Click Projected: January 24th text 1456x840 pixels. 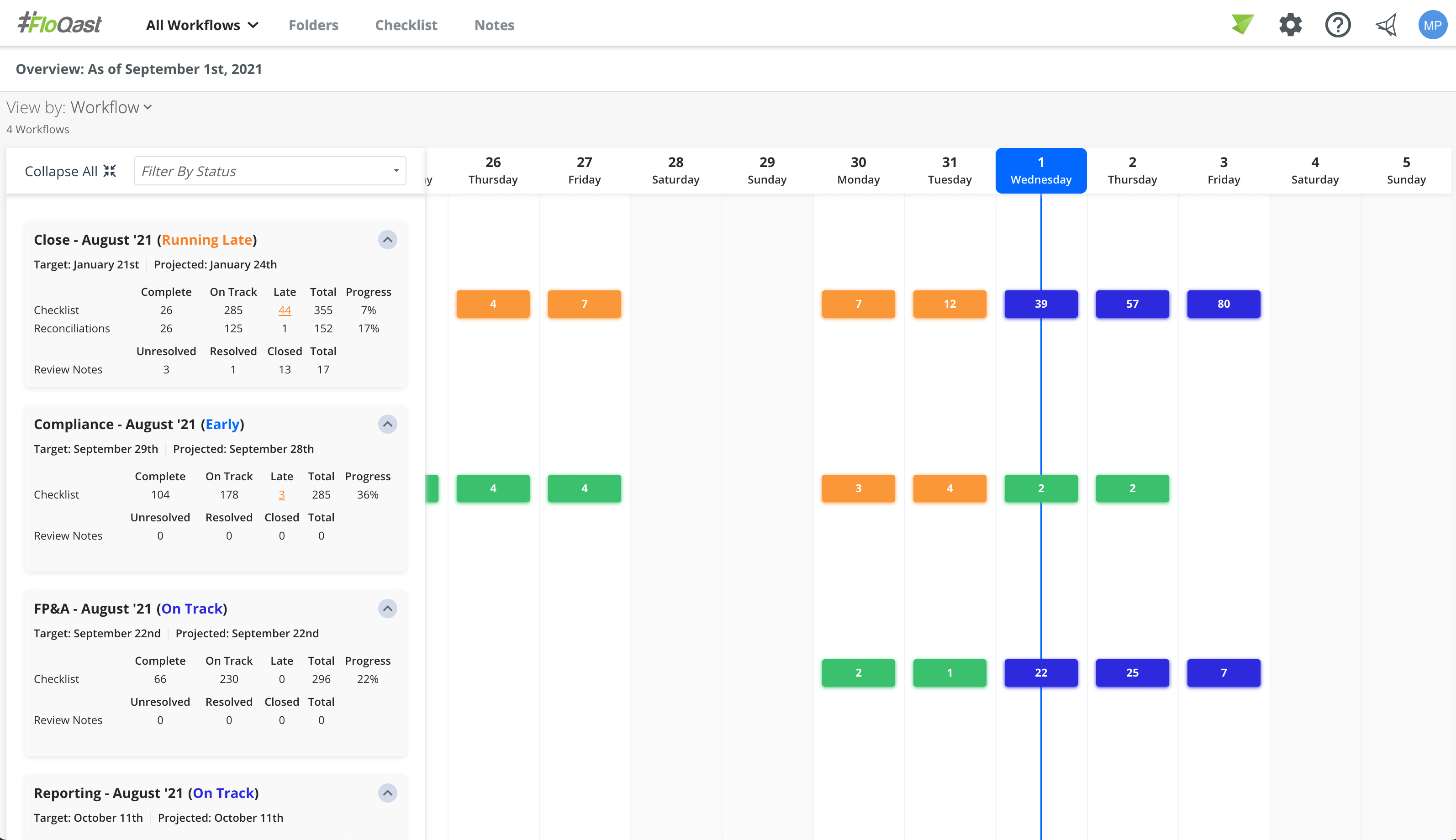(x=215, y=265)
